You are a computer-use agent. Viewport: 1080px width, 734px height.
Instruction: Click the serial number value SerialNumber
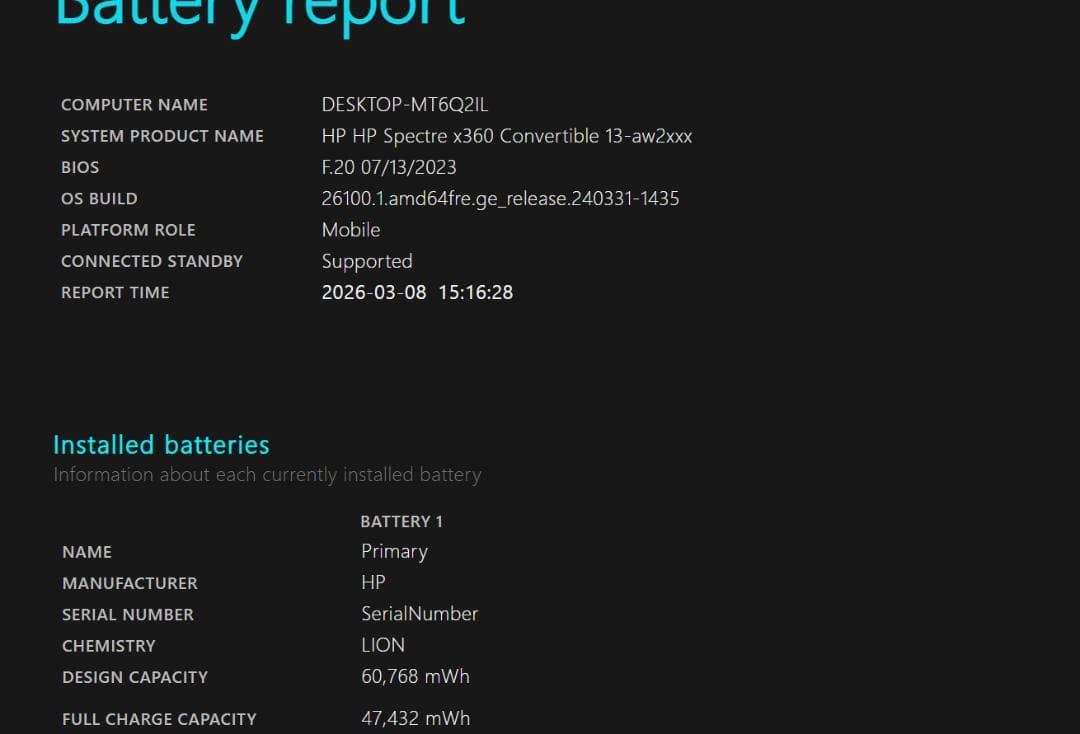click(419, 614)
